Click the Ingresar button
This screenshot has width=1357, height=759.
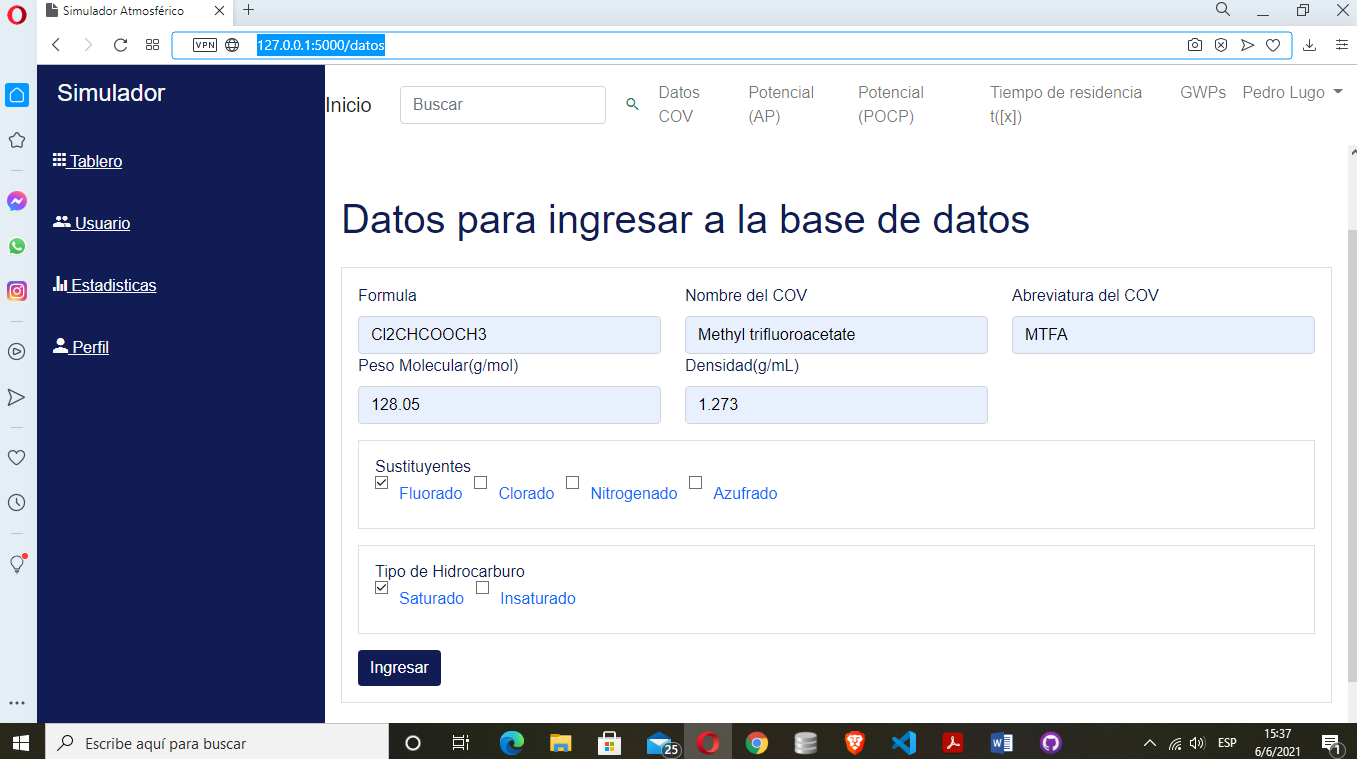coord(399,668)
